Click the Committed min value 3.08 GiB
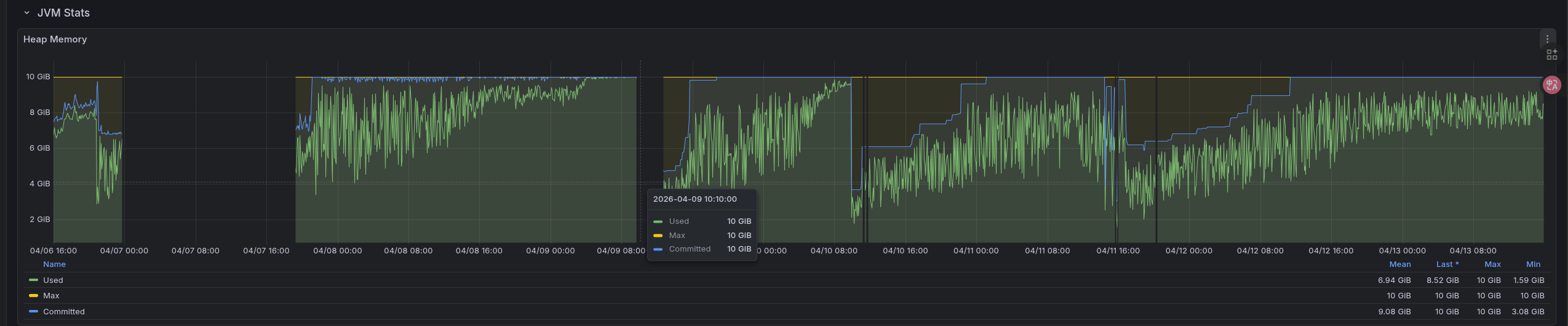Viewport: 1568px width, 326px height. [x=1528, y=312]
